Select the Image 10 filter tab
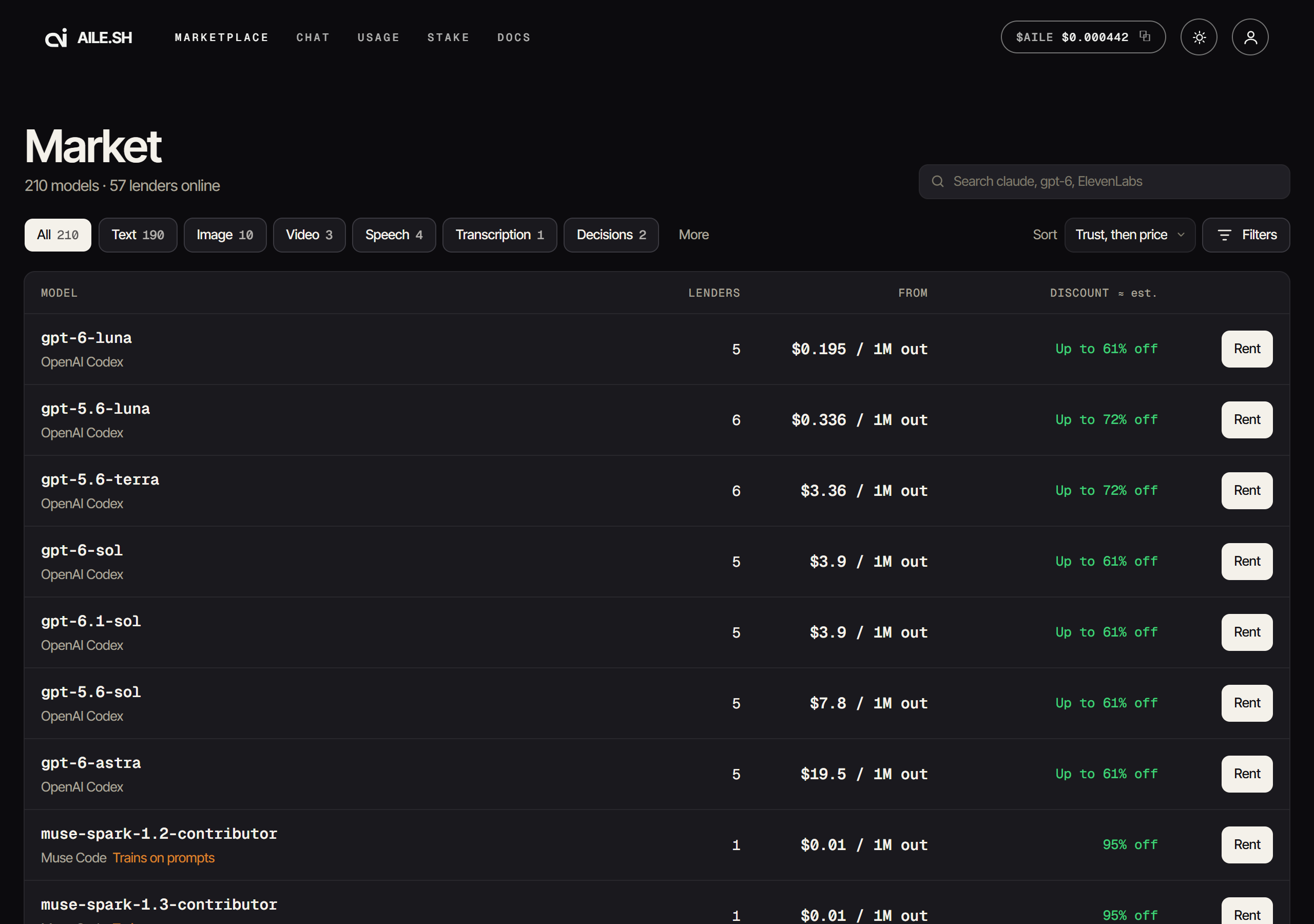 (225, 235)
